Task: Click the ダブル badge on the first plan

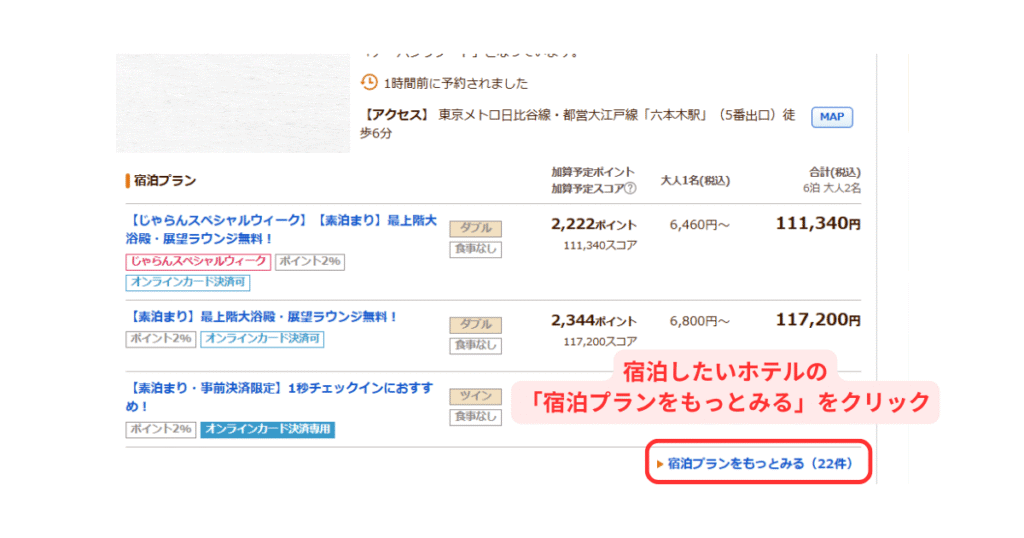Action: [x=475, y=229]
